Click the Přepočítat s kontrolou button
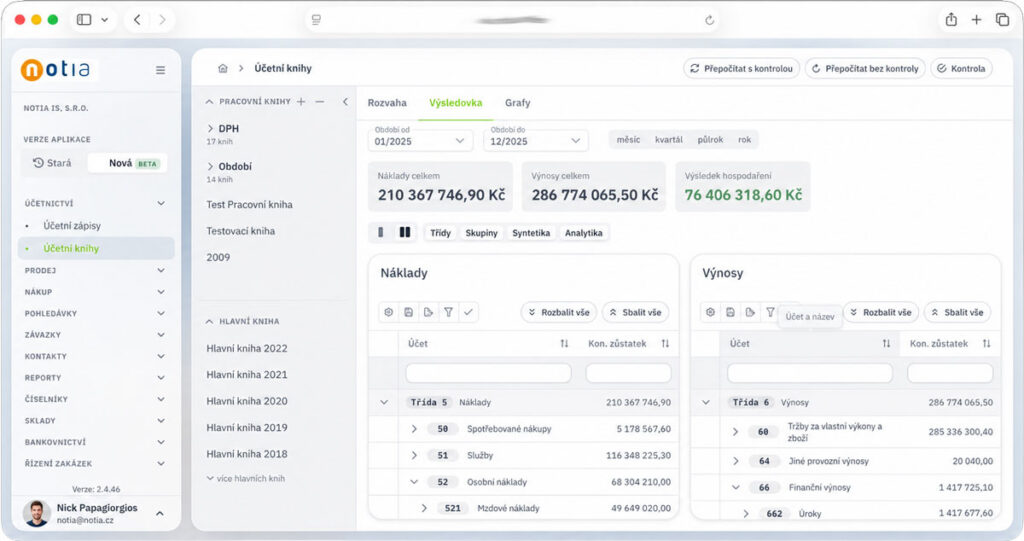 [x=741, y=69]
